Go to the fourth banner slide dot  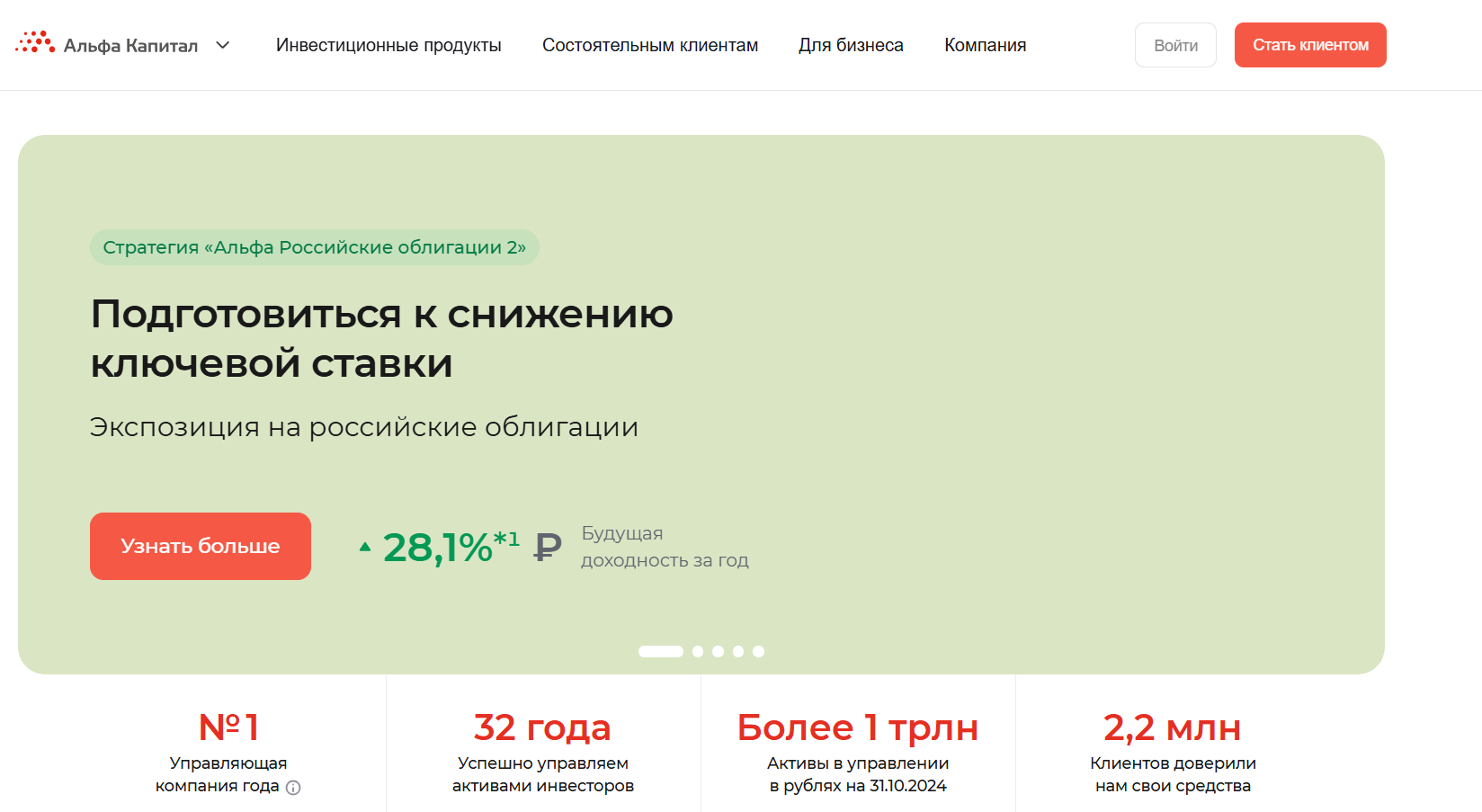[x=738, y=651]
